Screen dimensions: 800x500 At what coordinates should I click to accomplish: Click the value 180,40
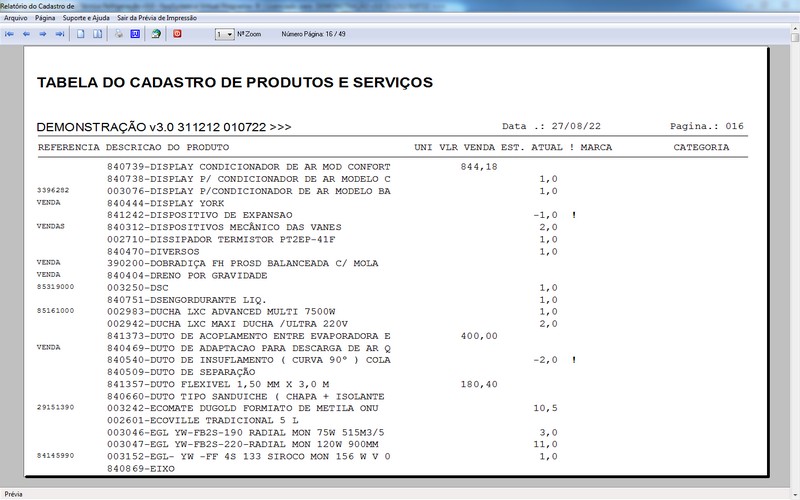click(479, 384)
